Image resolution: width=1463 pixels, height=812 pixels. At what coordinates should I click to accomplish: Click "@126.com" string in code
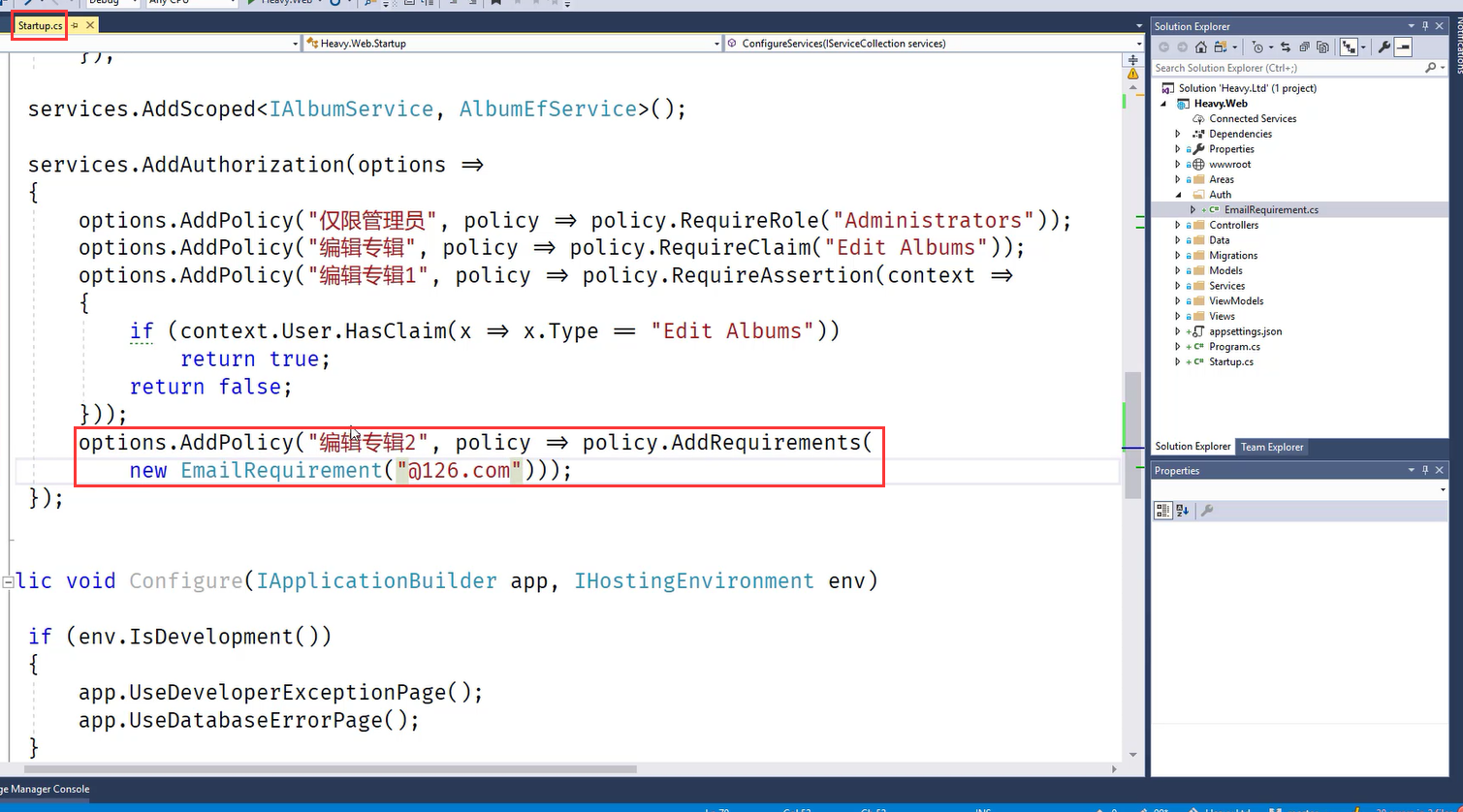click(460, 470)
